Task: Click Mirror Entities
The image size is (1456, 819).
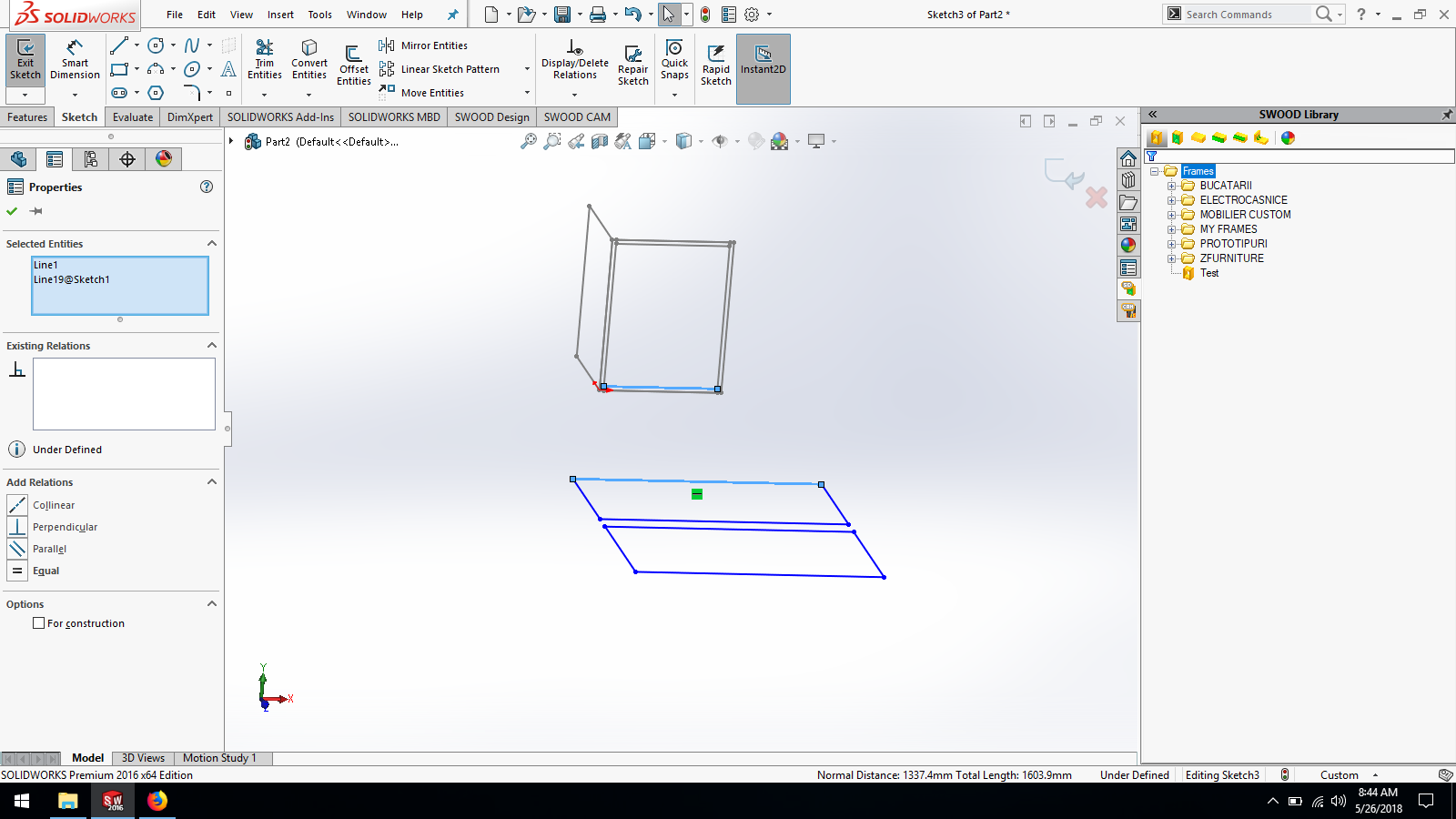Action: [423, 45]
